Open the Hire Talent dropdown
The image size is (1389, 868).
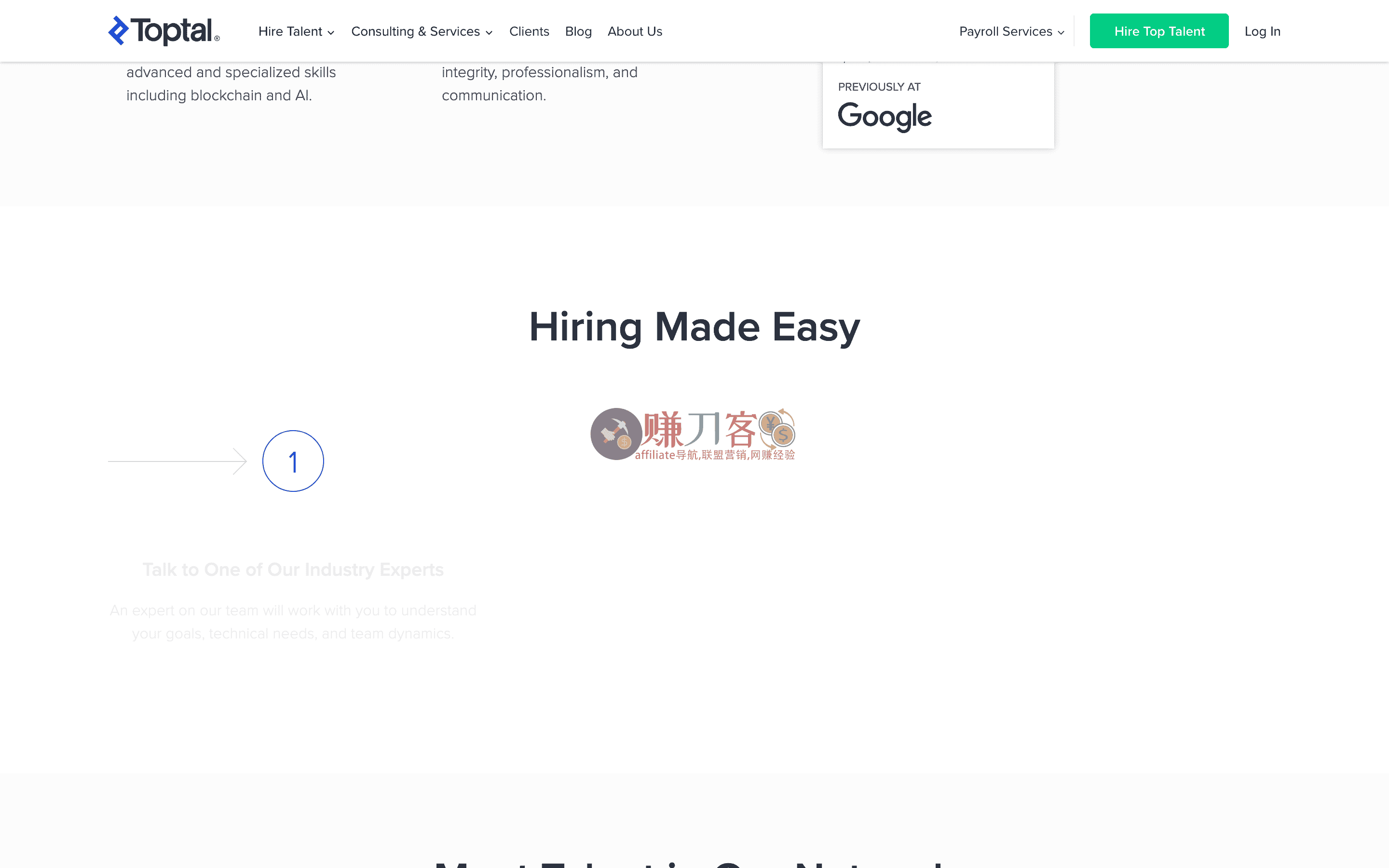(x=295, y=31)
